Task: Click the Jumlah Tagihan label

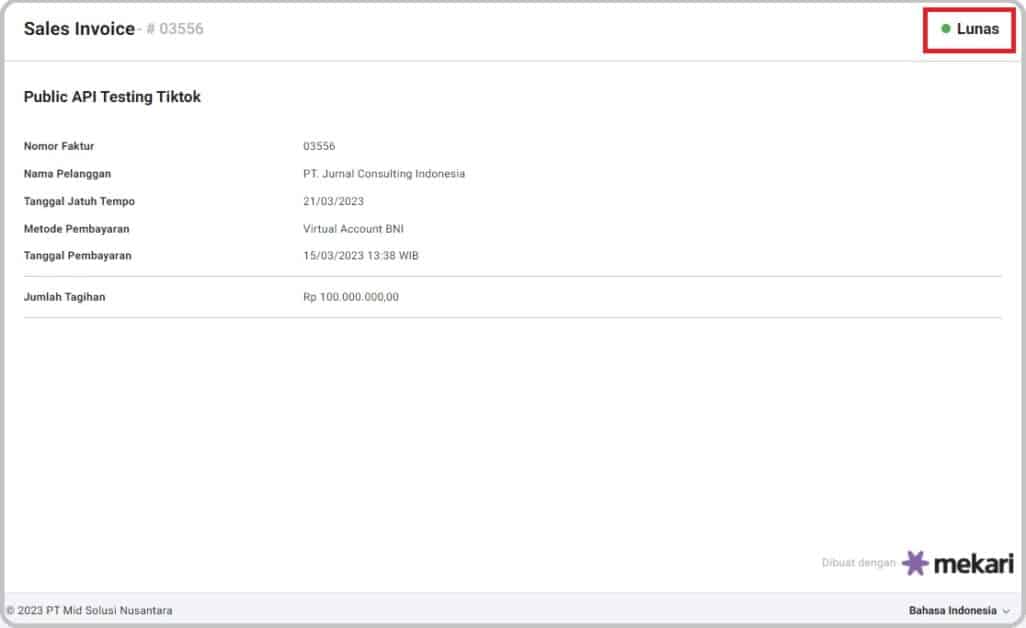Action: [64, 296]
